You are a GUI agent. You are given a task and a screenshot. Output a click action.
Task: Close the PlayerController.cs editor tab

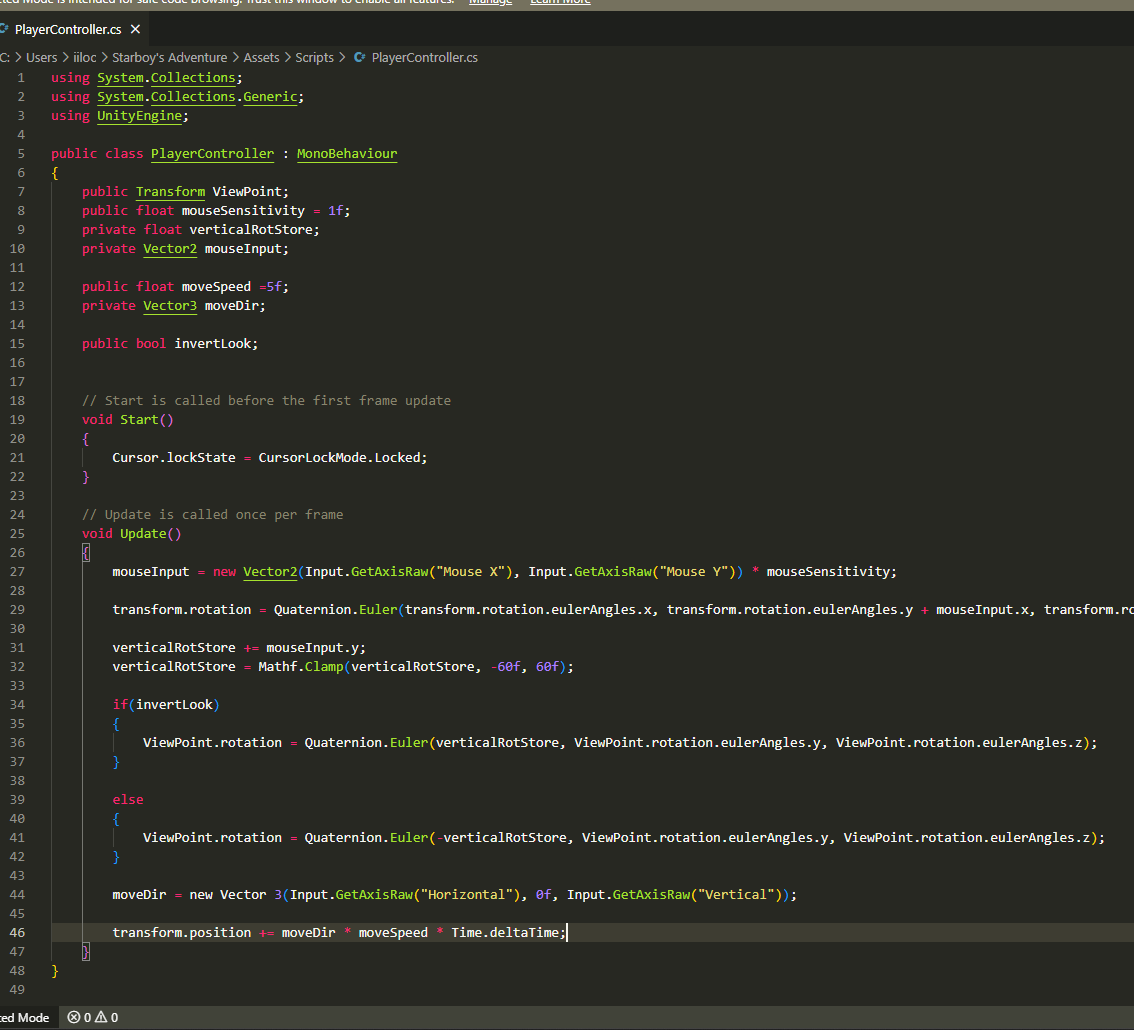135,29
